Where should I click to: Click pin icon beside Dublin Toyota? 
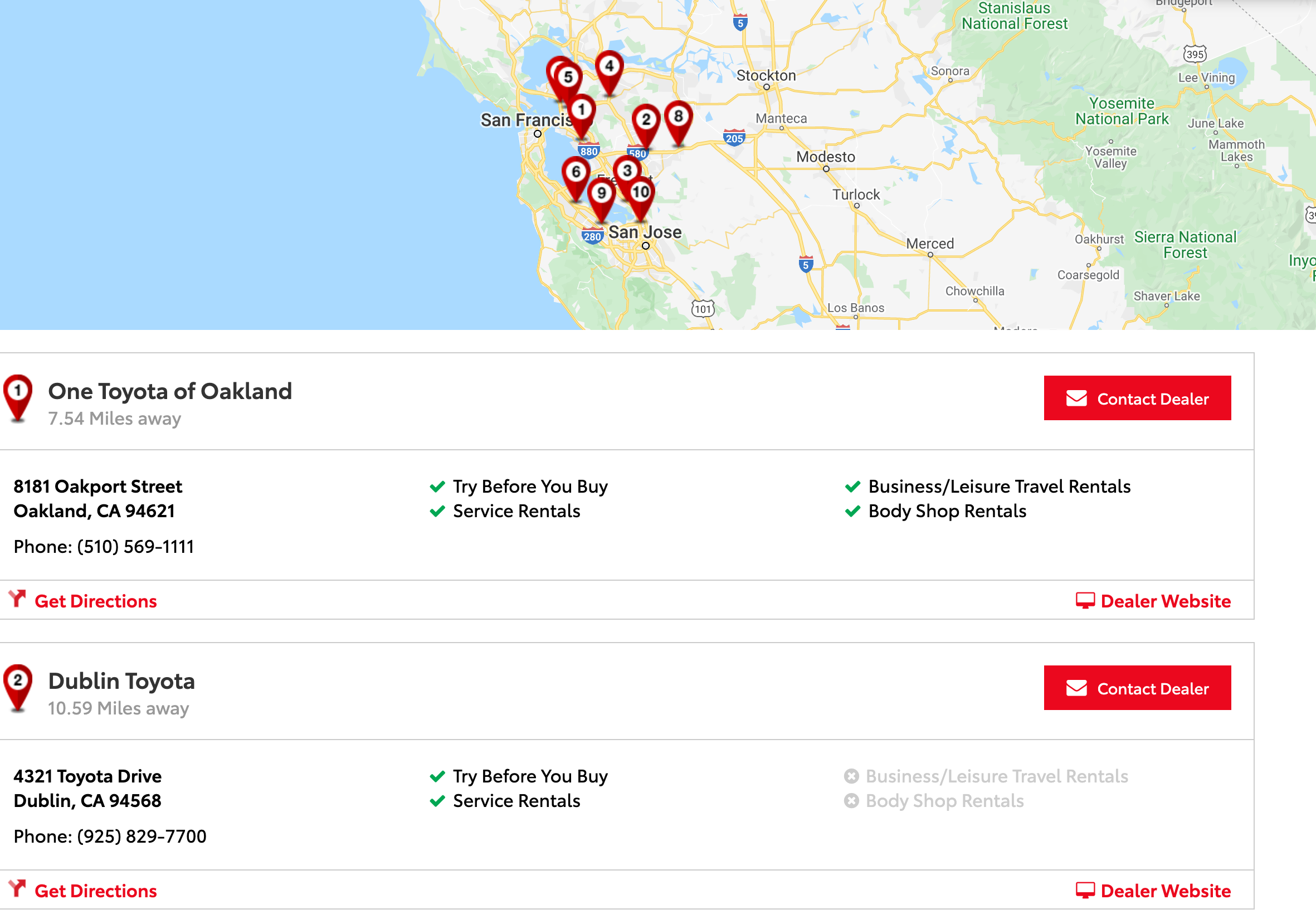click(18, 685)
